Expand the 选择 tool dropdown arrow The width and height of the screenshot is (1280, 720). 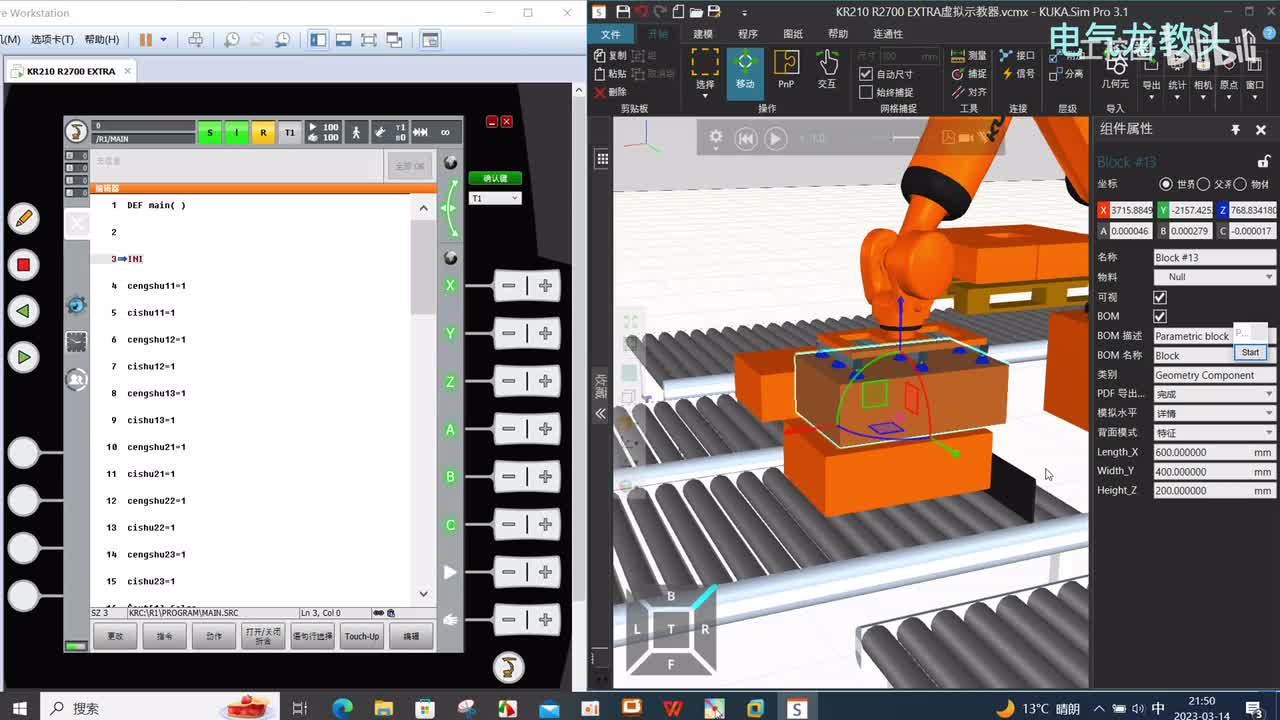tap(705, 95)
